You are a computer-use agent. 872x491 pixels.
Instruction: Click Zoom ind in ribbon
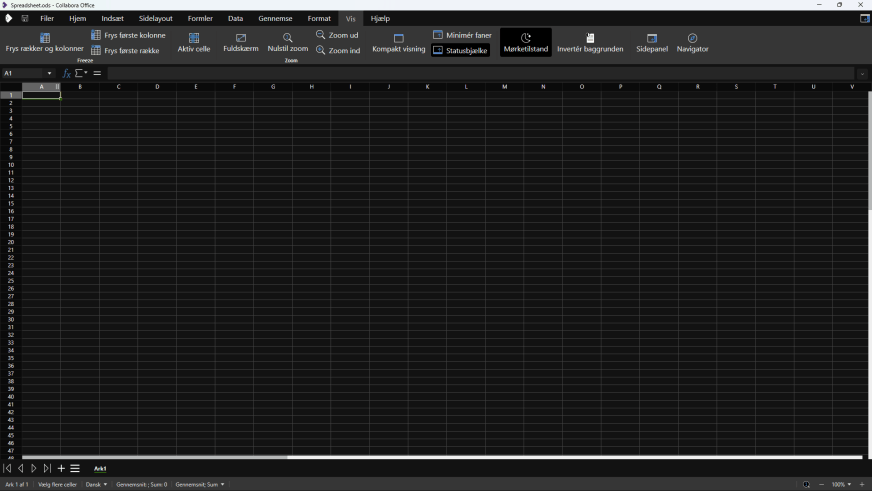coord(338,51)
